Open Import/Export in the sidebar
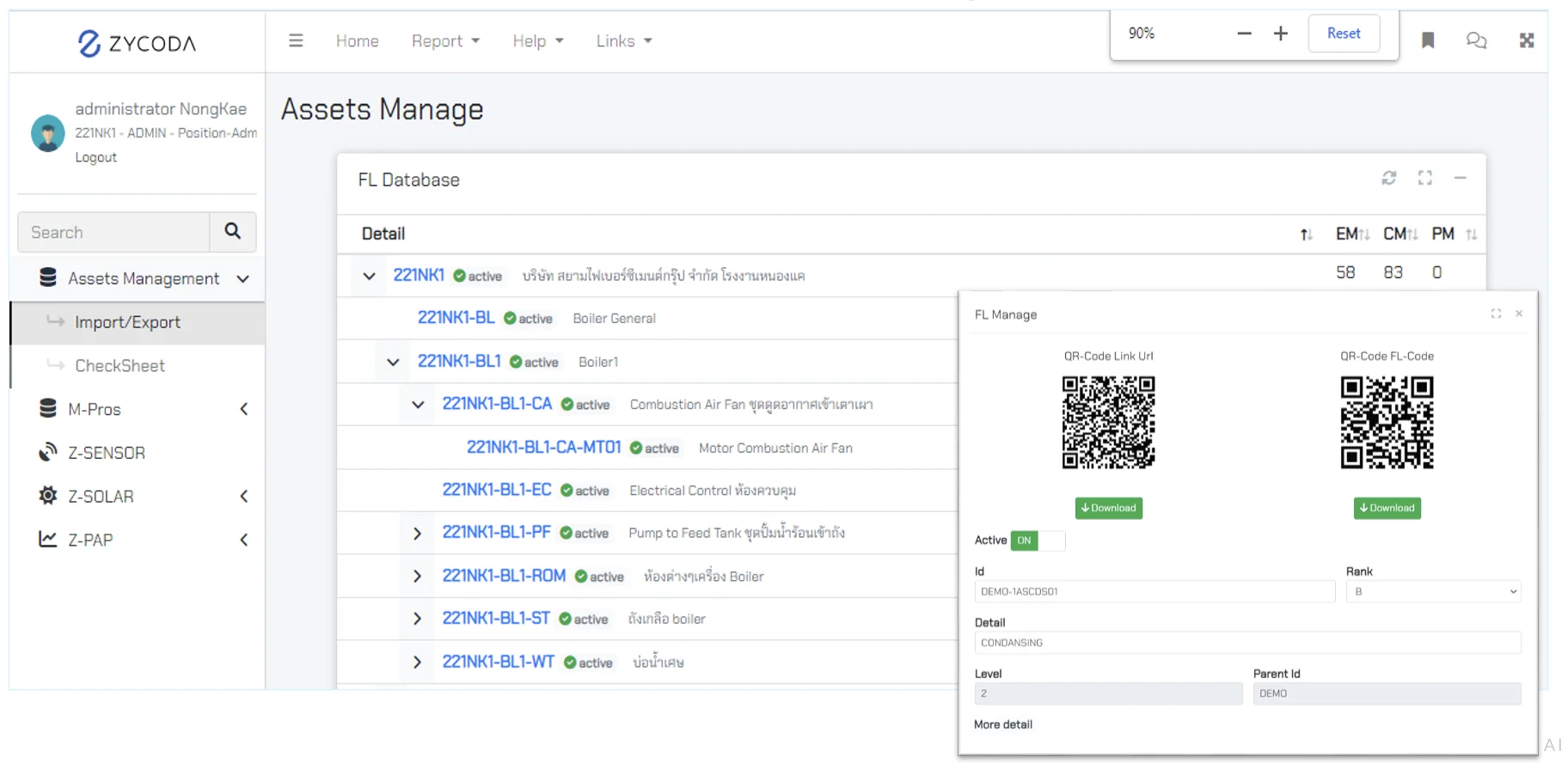 (138, 322)
